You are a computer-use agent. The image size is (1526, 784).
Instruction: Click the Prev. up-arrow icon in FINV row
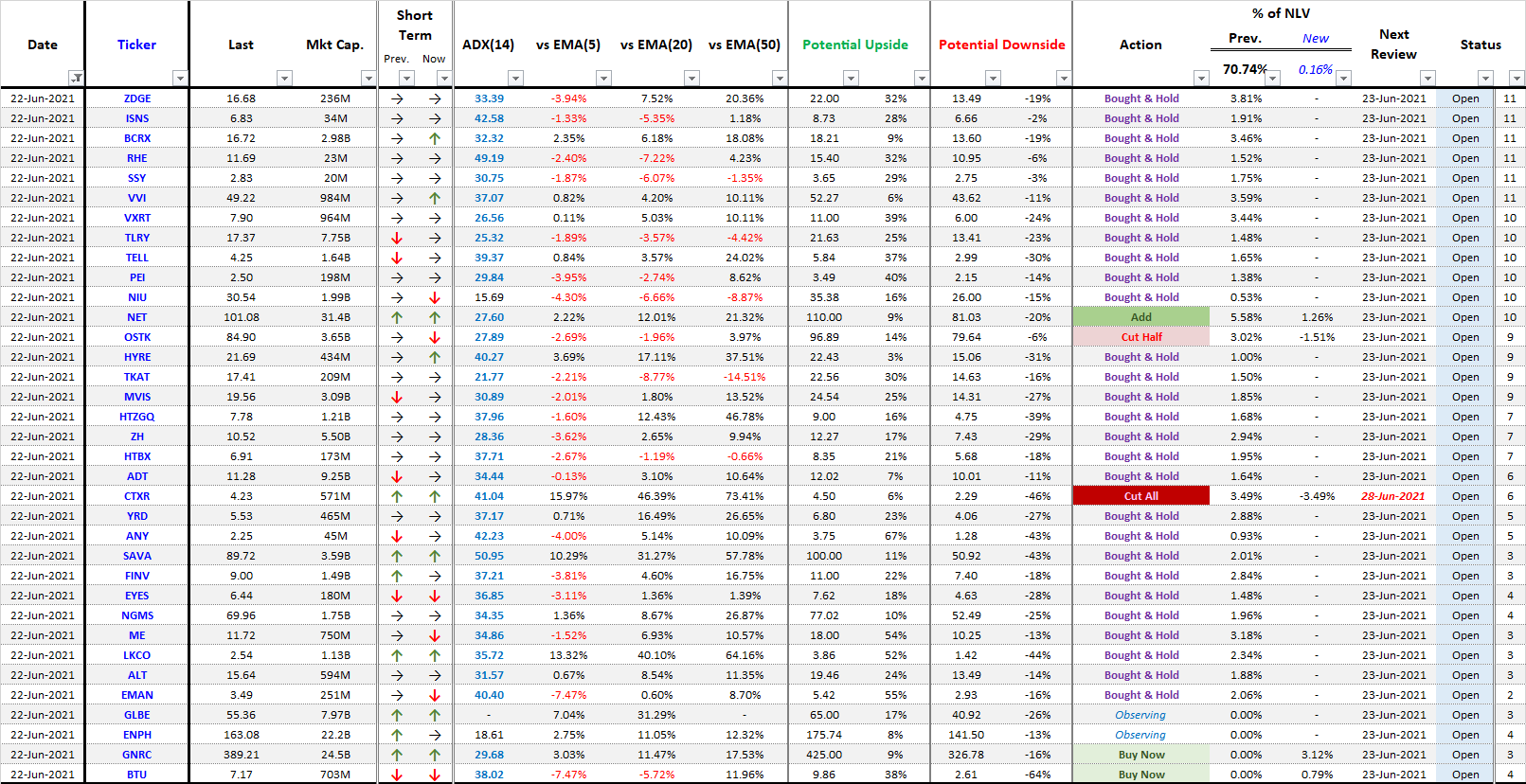point(397,576)
